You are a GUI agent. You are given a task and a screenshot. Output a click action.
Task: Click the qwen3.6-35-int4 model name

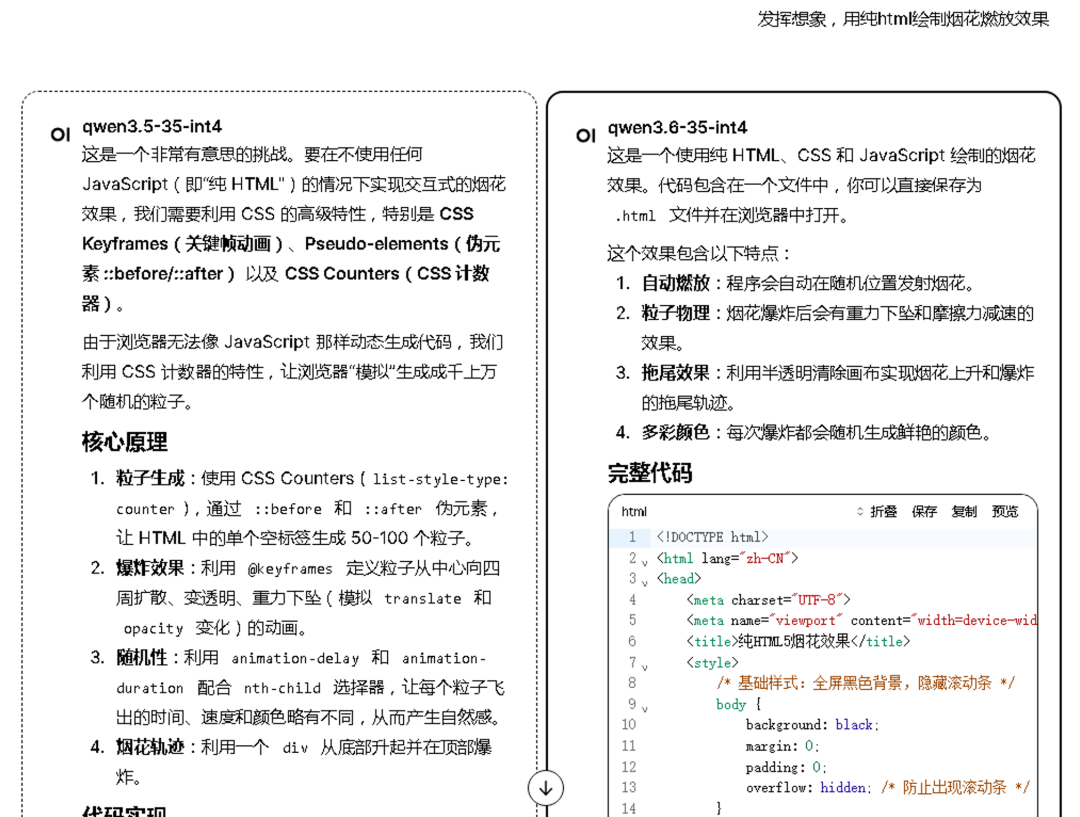pos(677,128)
